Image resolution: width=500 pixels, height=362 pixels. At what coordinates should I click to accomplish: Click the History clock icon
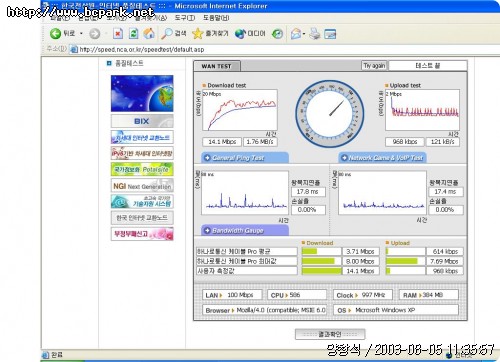coord(277,33)
